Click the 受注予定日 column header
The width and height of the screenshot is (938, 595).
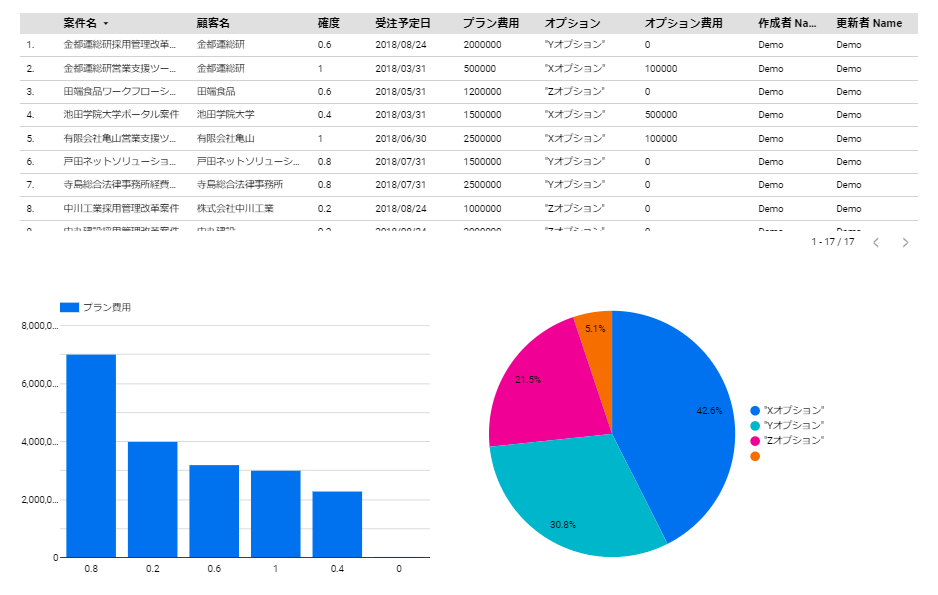click(403, 23)
